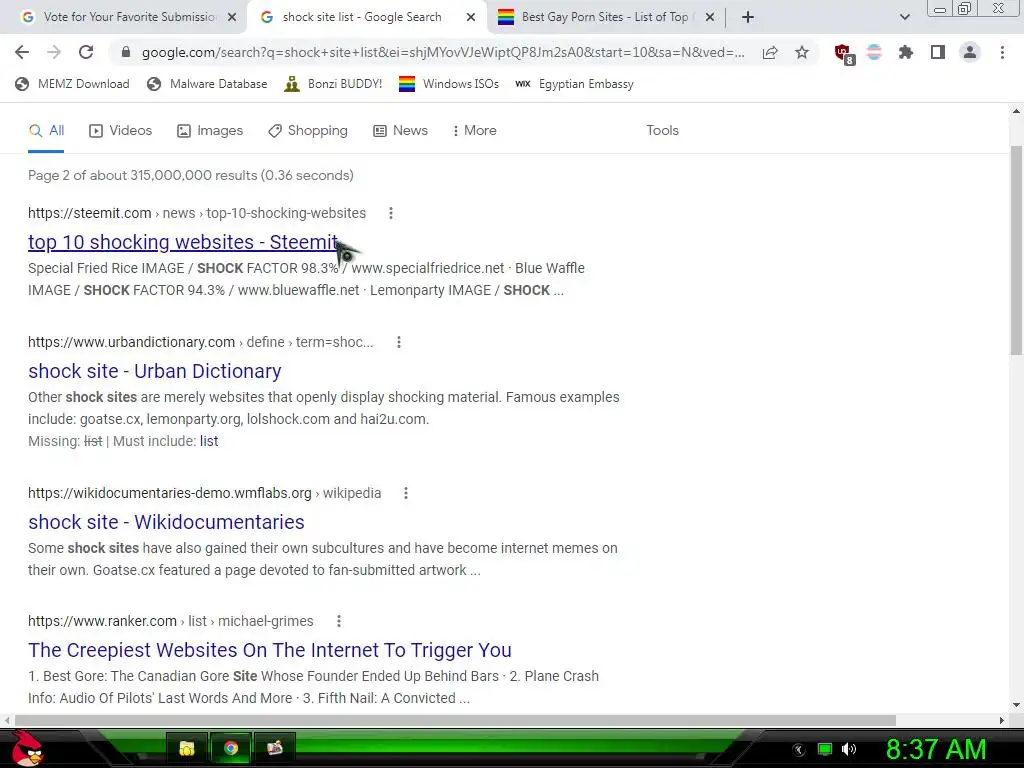Switch to News search results
1024x768 pixels.
coord(400,131)
